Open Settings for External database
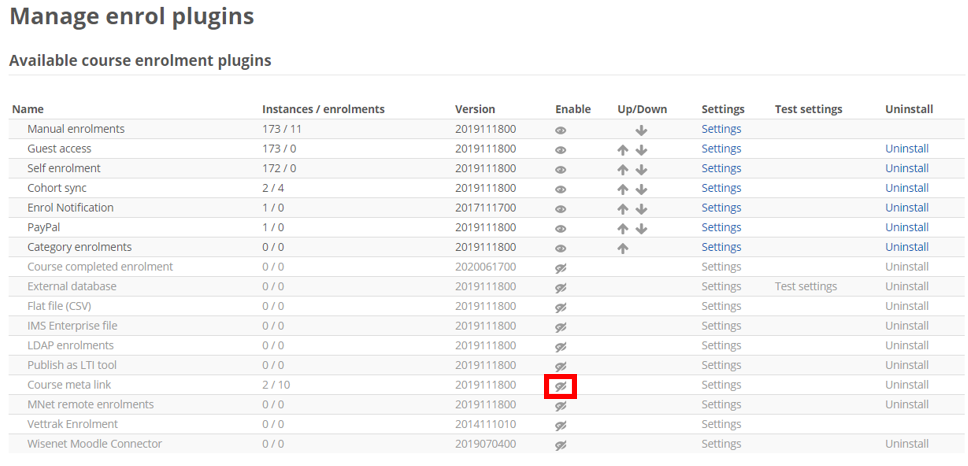The image size is (968, 466). [721, 286]
